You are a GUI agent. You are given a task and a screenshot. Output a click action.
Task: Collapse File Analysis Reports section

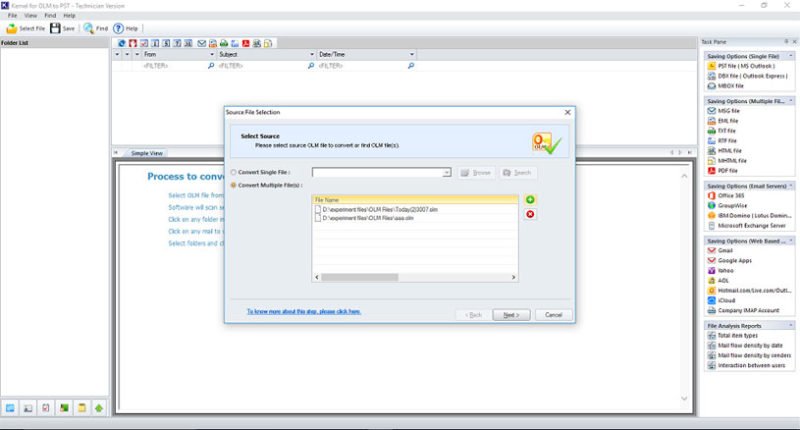point(791,325)
